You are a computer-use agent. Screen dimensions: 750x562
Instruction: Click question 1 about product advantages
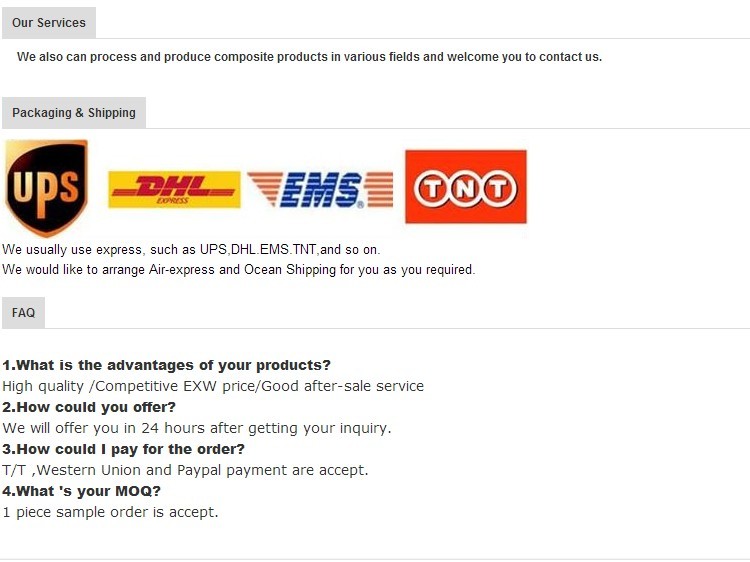pos(166,365)
